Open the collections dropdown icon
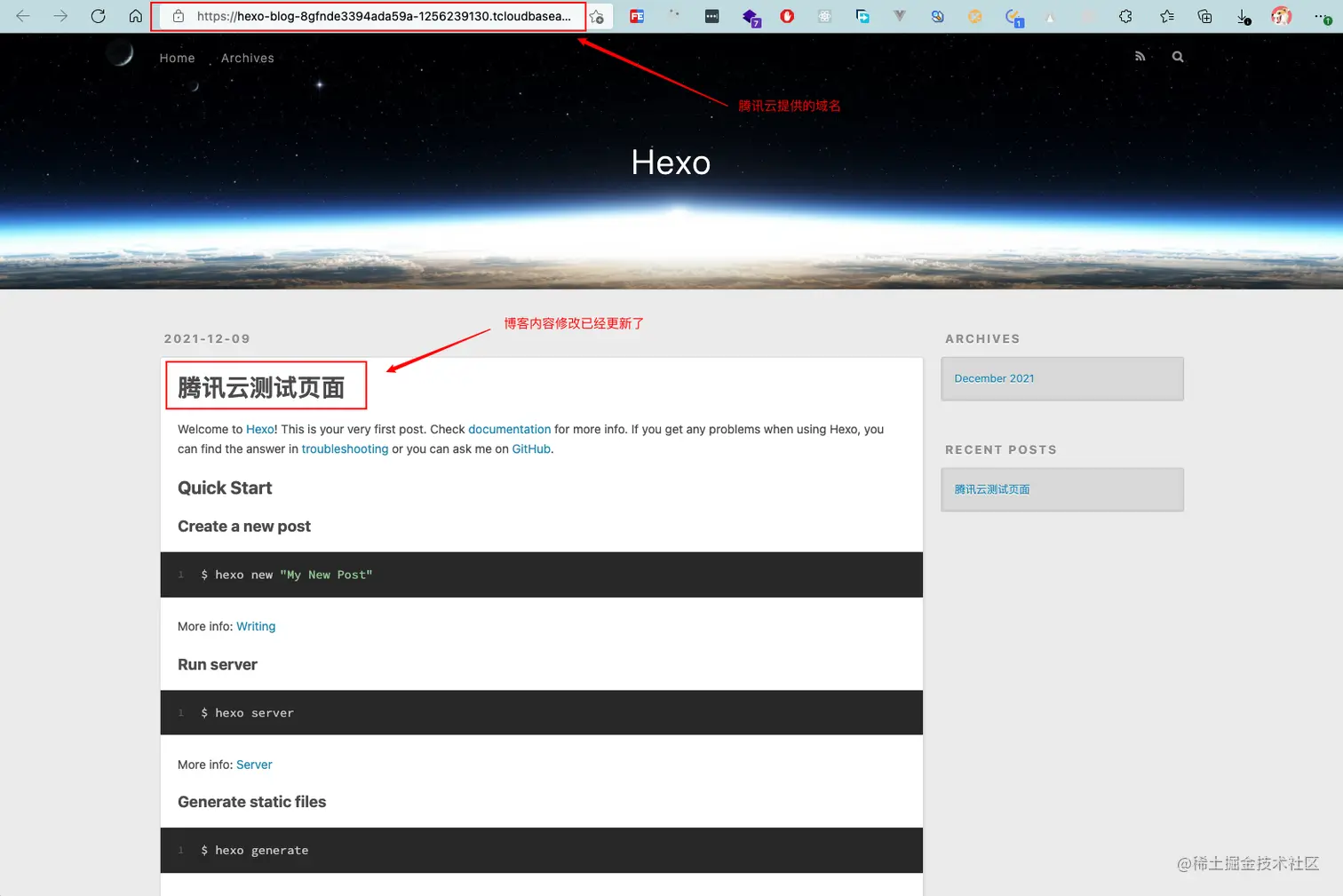Viewport: 1343px width, 896px height. point(1204,15)
